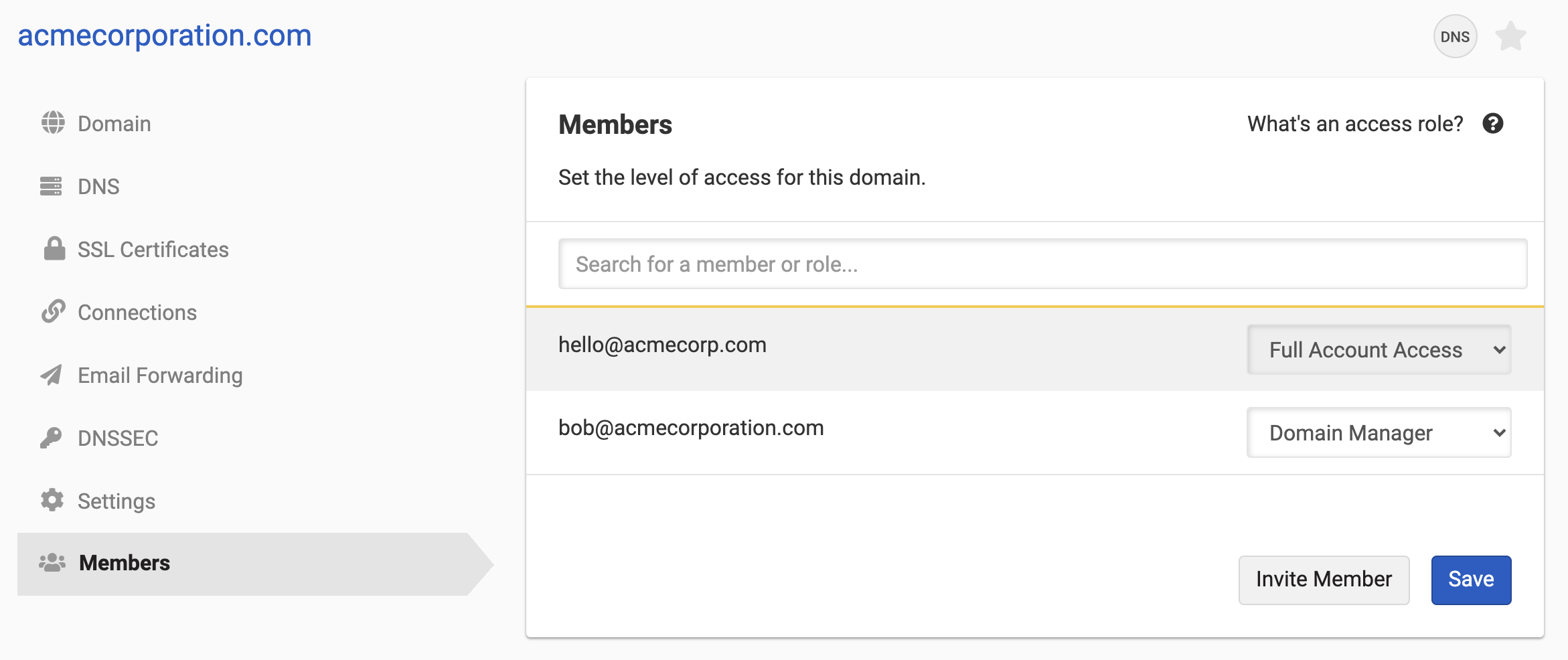Viewport: 1568px width, 660px height.
Task: Click the globe icon next to Domain
Action: (53, 123)
